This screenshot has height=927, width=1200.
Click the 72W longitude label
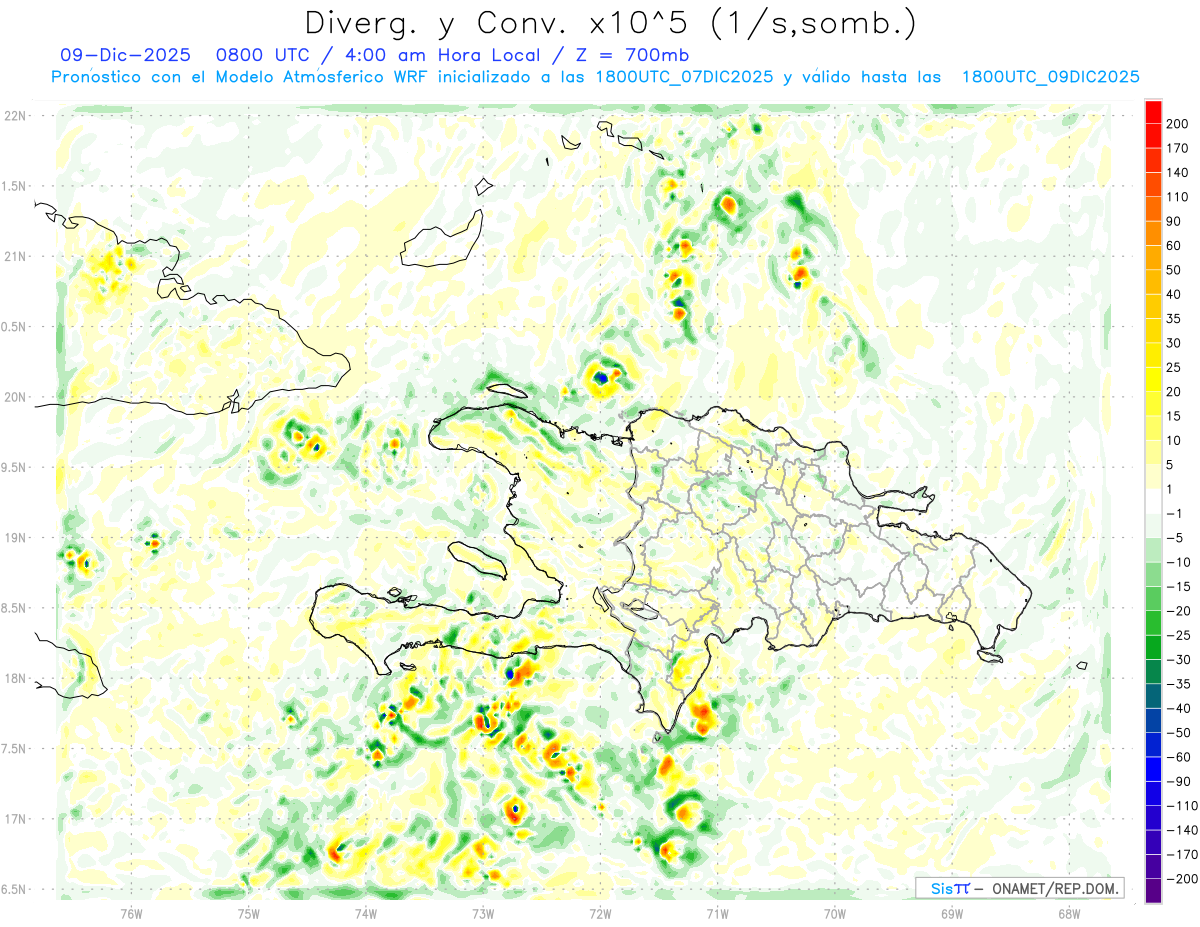click(601, 913)
